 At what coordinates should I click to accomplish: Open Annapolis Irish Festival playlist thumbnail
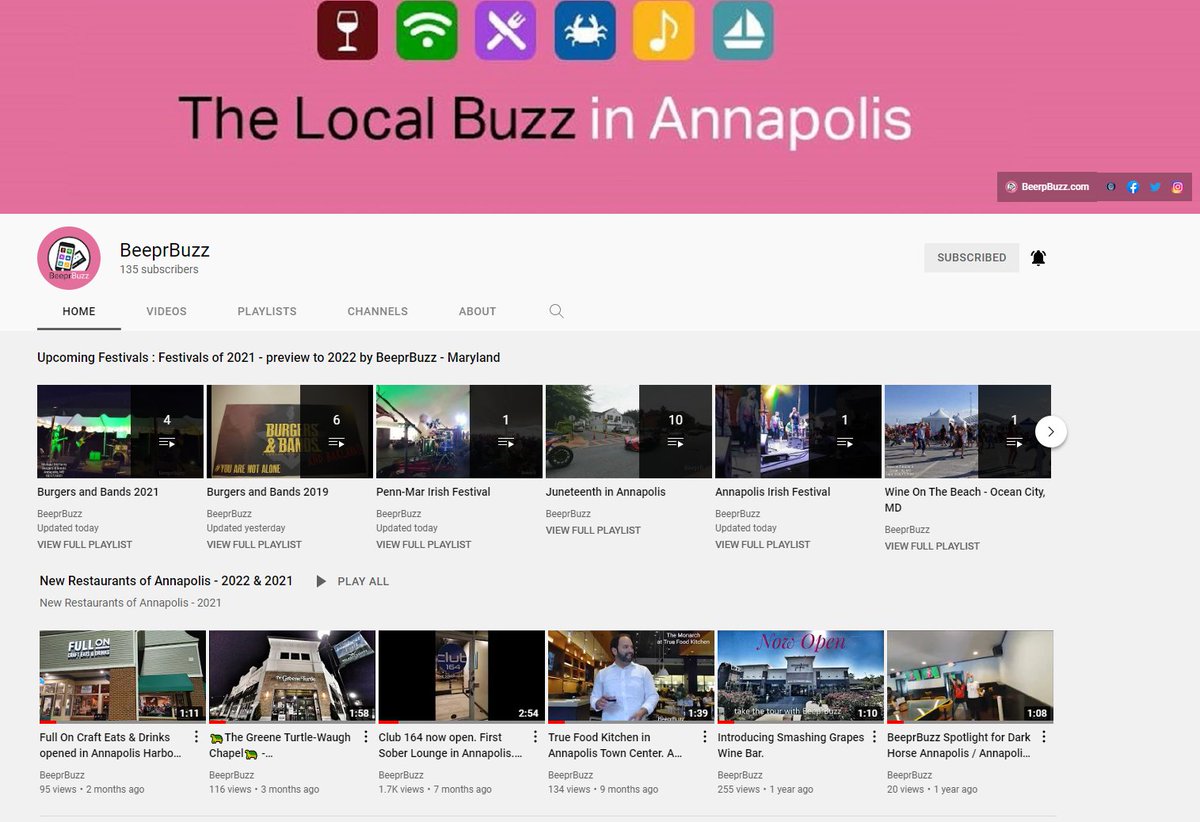point(798,431)
